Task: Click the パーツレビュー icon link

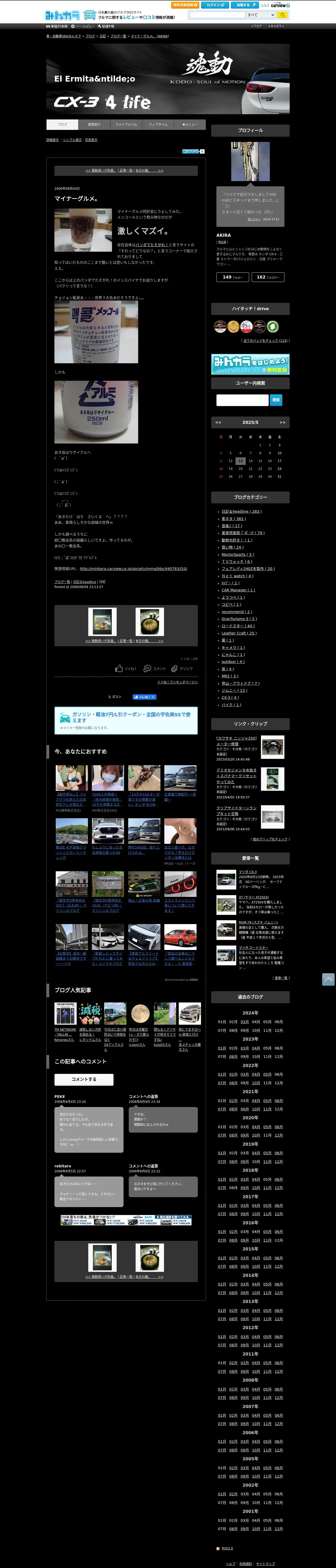Action: pyautogui.click(x=82, y=26)
